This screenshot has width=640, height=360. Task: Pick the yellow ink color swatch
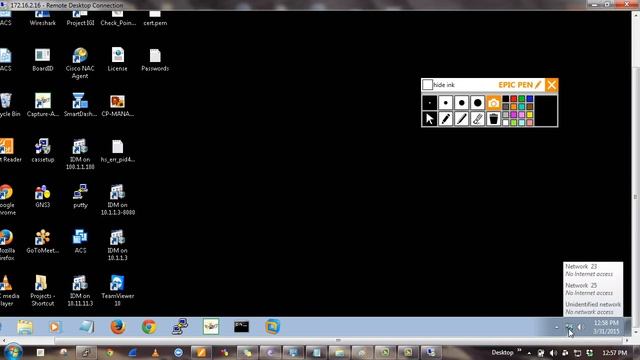[x=529, y=115]
